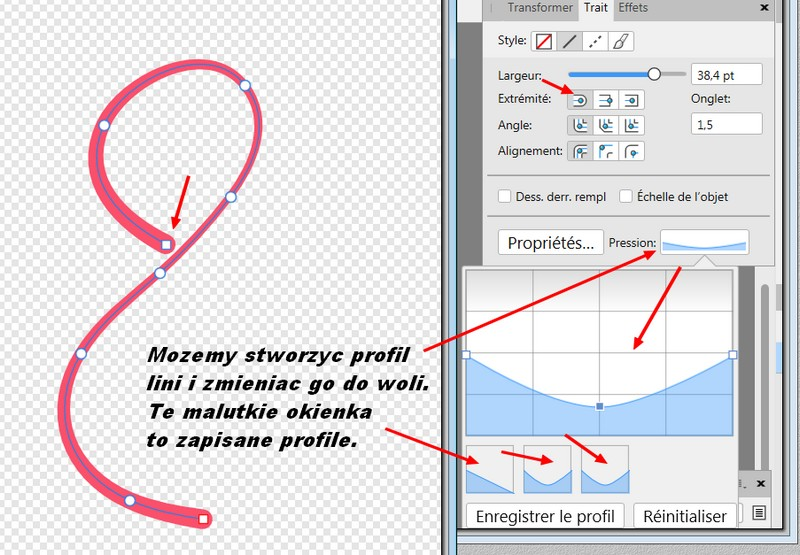The height and width of the screenshot is (555, 800).
Task: Click the Largeur slider handle
Action: (x=654, y=74)
